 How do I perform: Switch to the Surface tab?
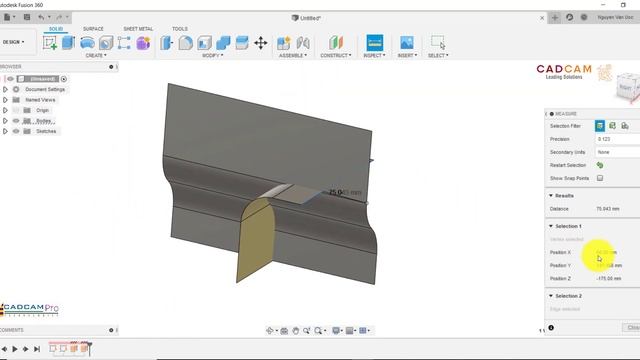(93, 29)
